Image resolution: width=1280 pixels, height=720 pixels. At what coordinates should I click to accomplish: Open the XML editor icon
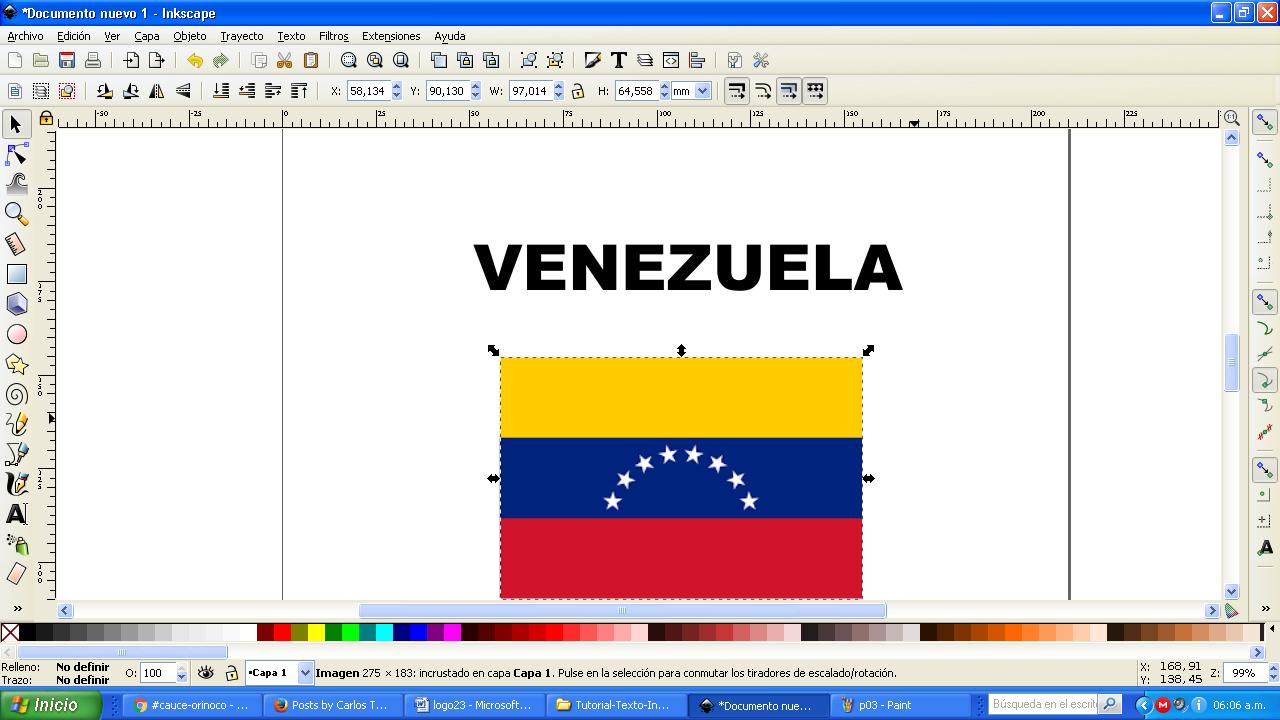pyautogui.click(x=671, y=61)
